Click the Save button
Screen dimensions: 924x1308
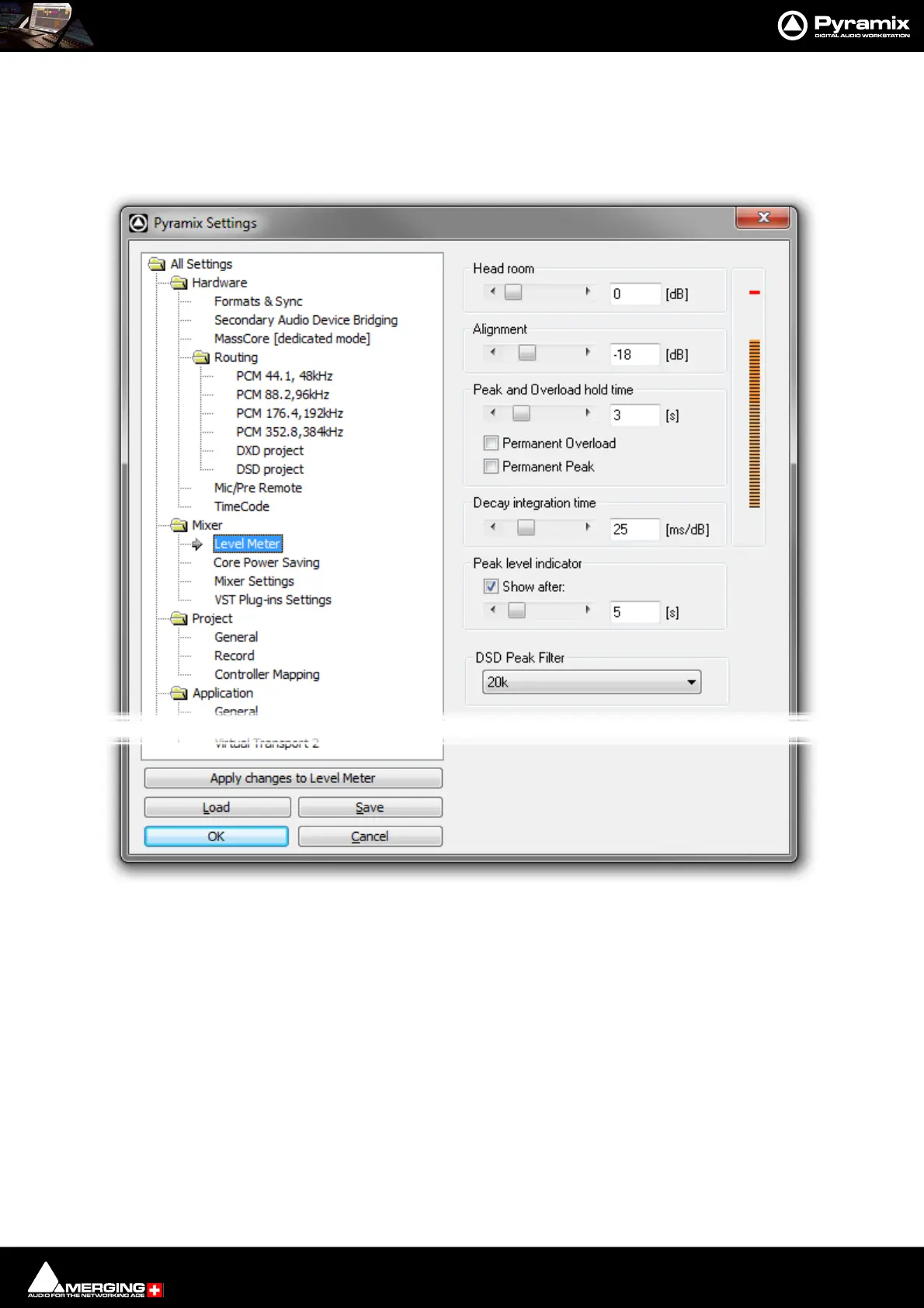coord(370,807)
